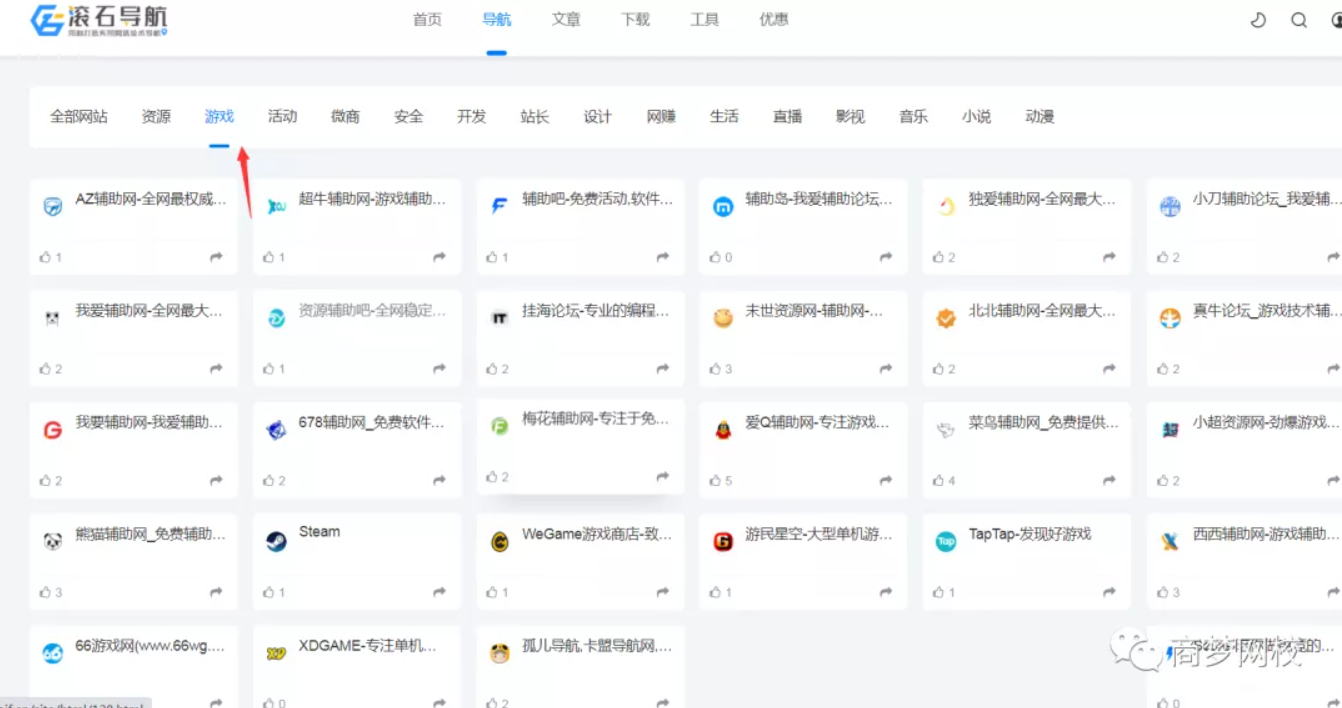Switch to 微商 category tab
This screenshot has width=1342, height=708.
(x=345, y=117)
